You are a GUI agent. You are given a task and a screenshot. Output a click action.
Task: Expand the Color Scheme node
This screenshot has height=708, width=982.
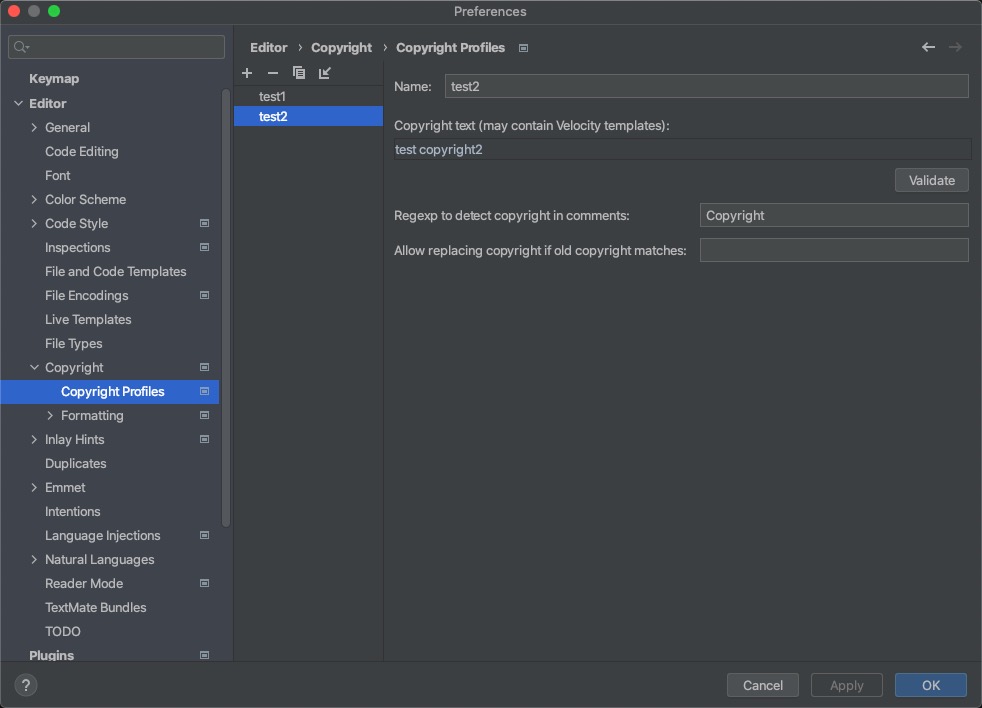[34, 199]
